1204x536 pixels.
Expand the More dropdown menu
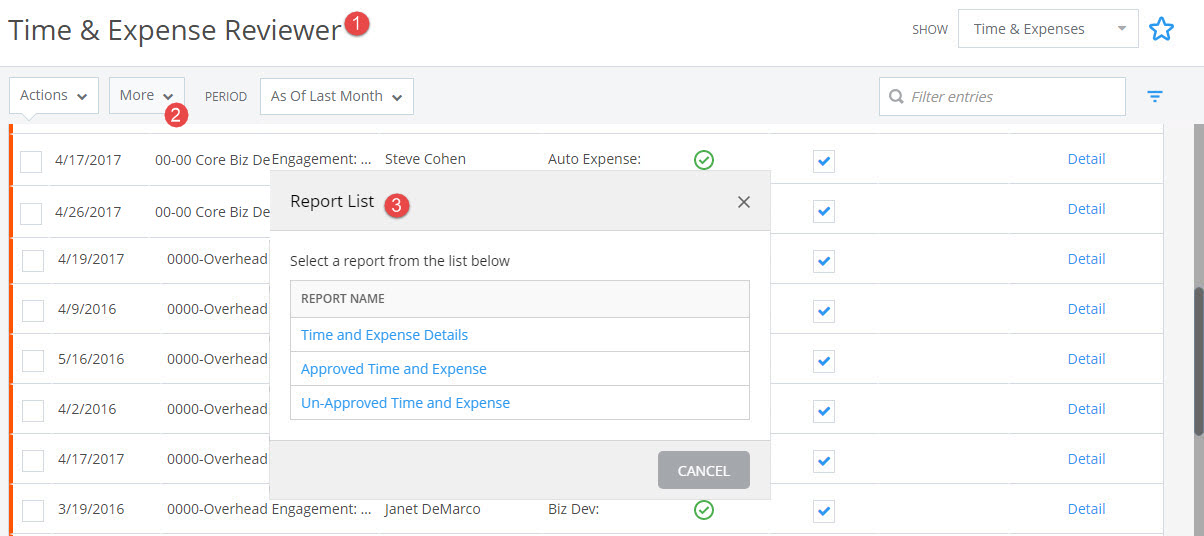point(147,96)
